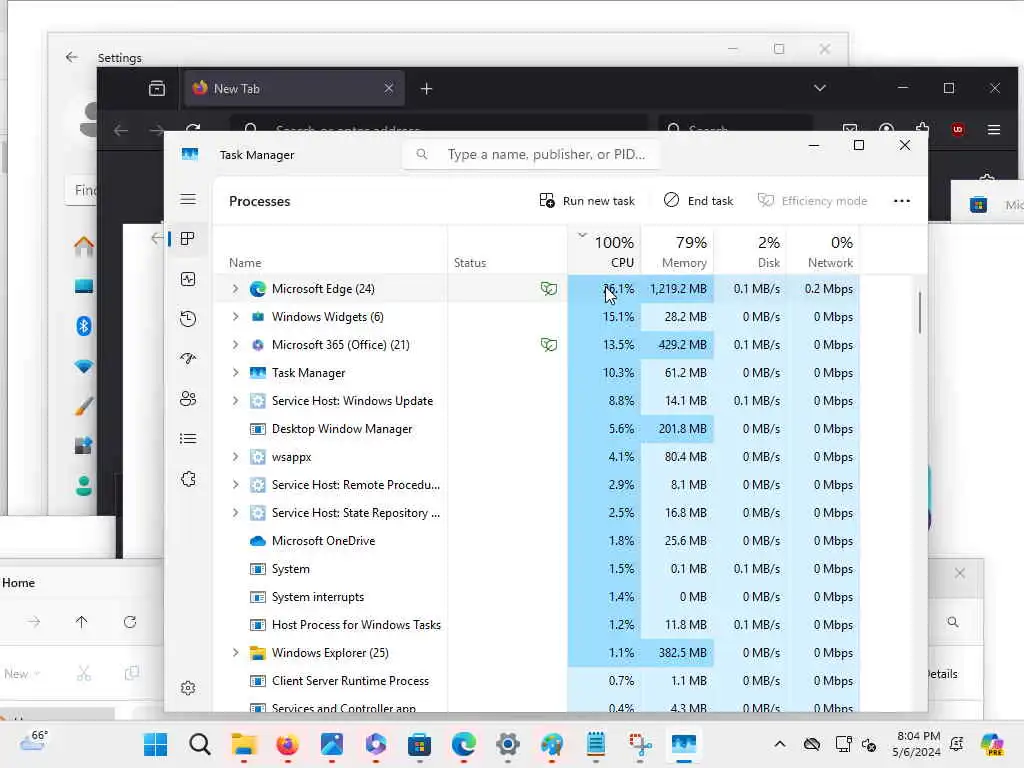Focus the Task Manager search box
Screen dimensions: 1024x768
click(x=531, y=154)
